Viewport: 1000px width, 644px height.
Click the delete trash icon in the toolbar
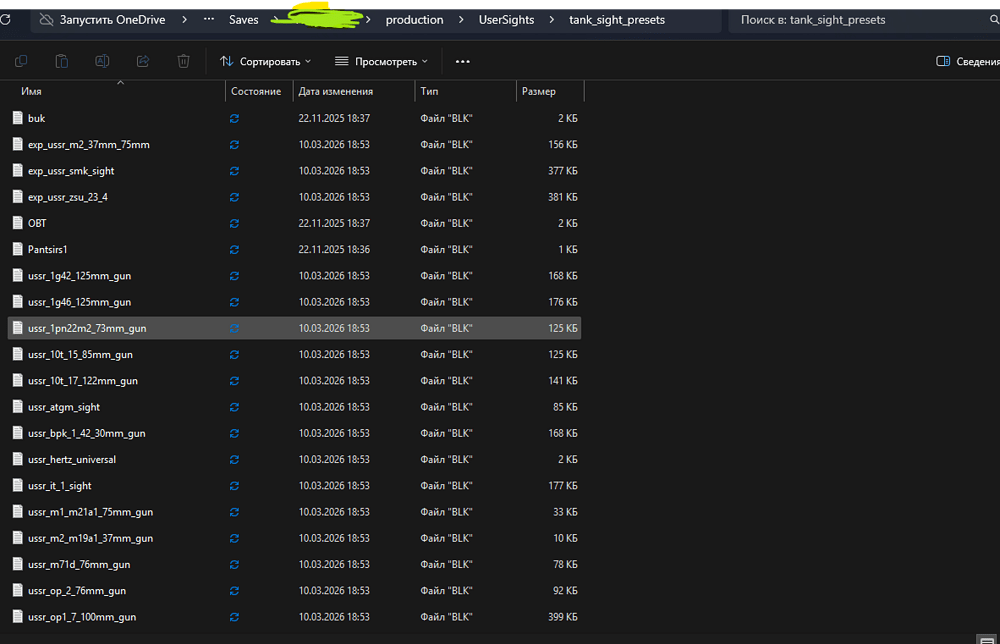point(183,61)
